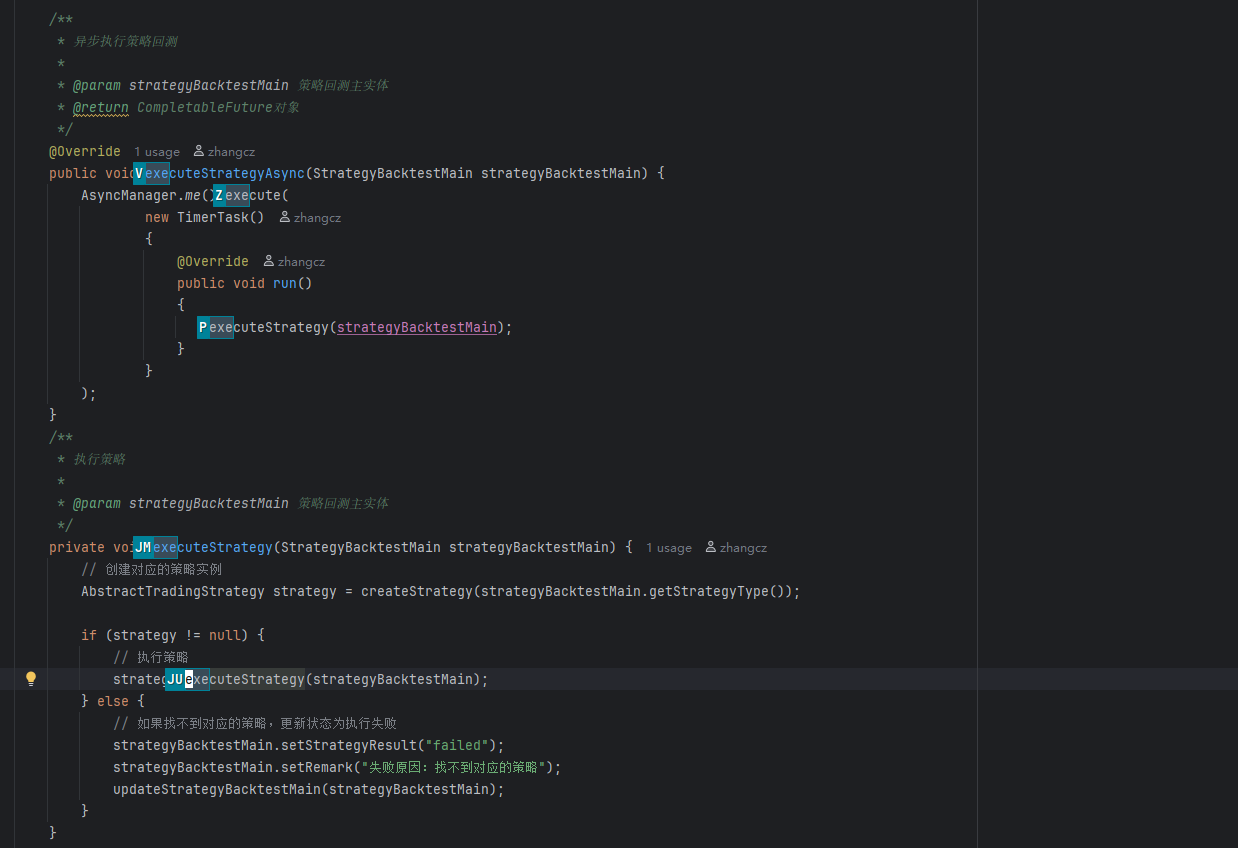Viewport: 1238px width, 848px height.
Task: Click the author icon beside TimerTask()
Action: (285, 217)
